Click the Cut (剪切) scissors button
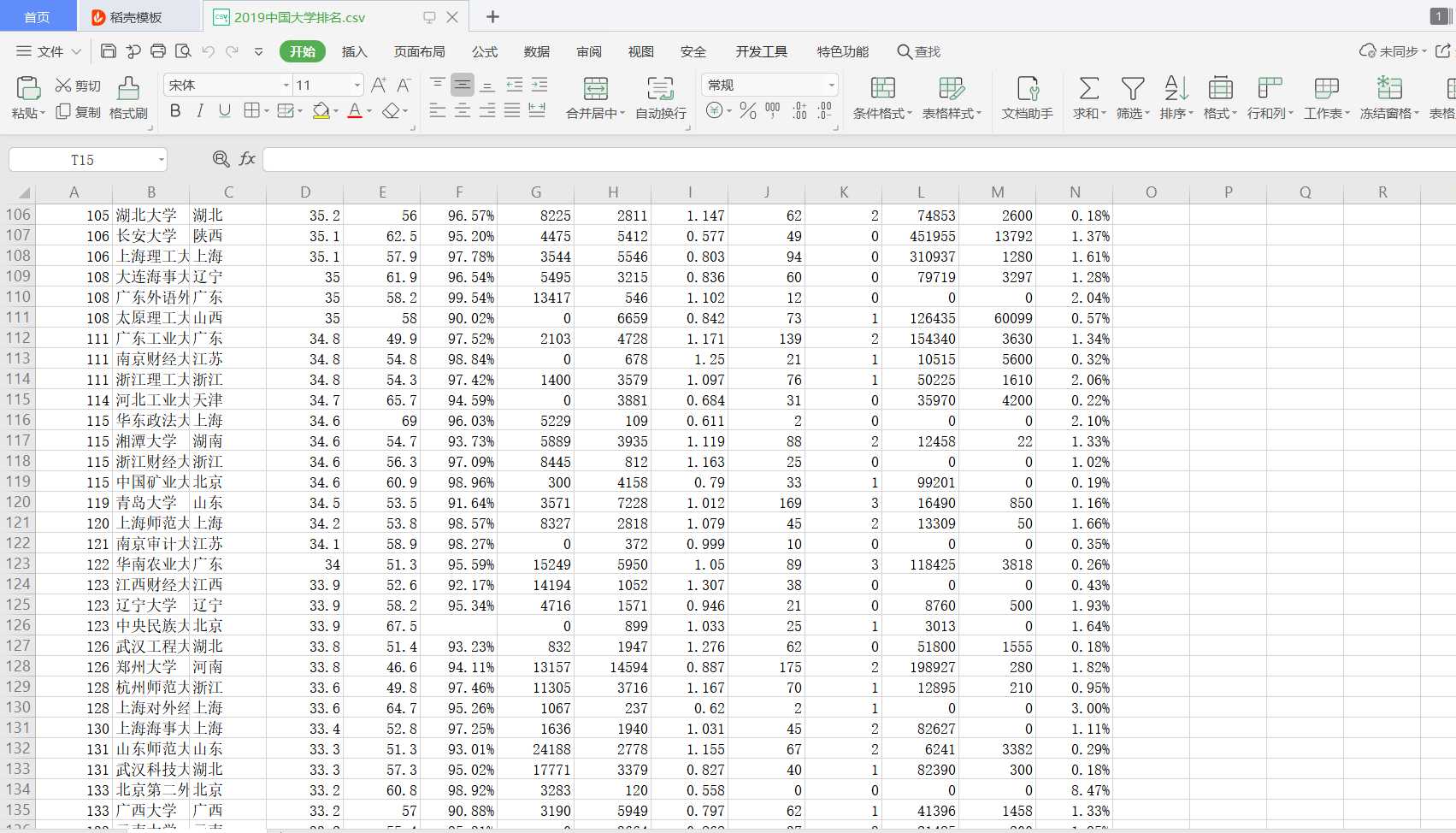Viewport: 1456px width, 833px height. coord(78,86)
